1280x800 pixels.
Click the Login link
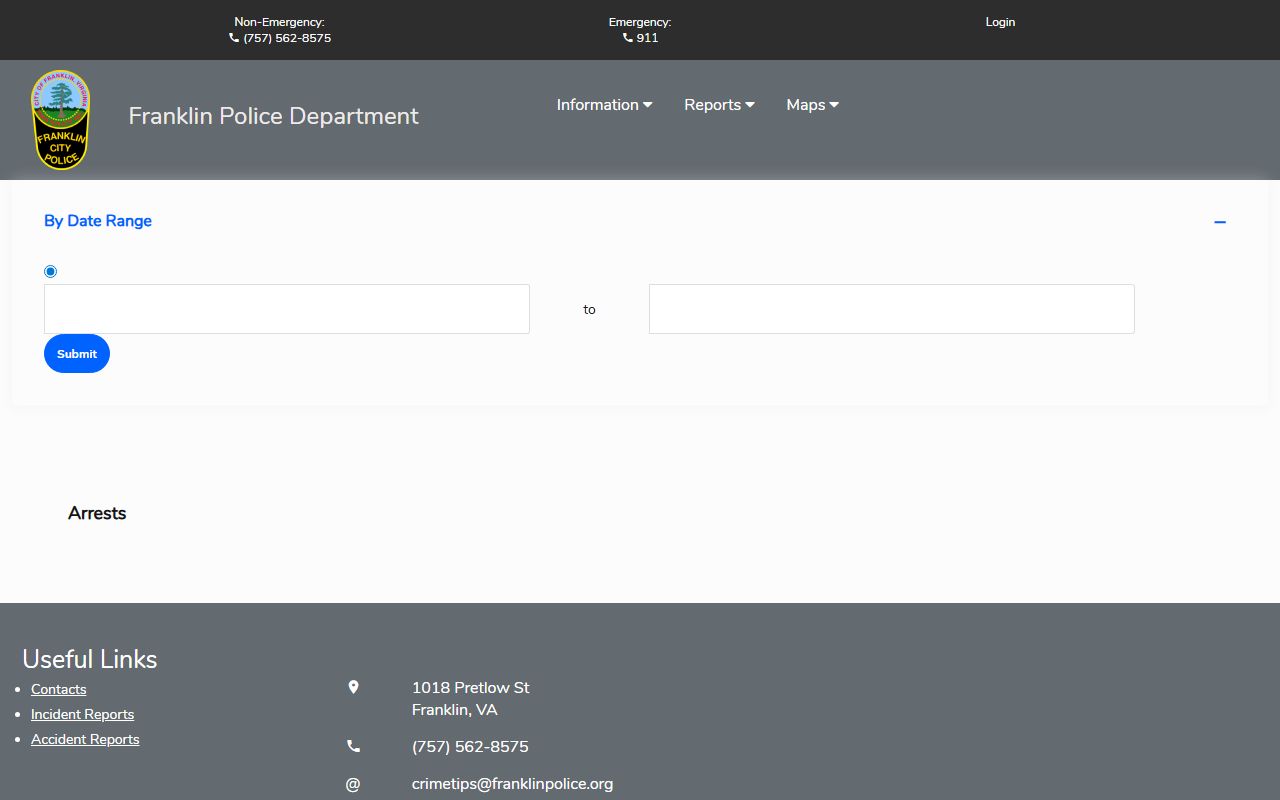click(x=1000, y=22)
